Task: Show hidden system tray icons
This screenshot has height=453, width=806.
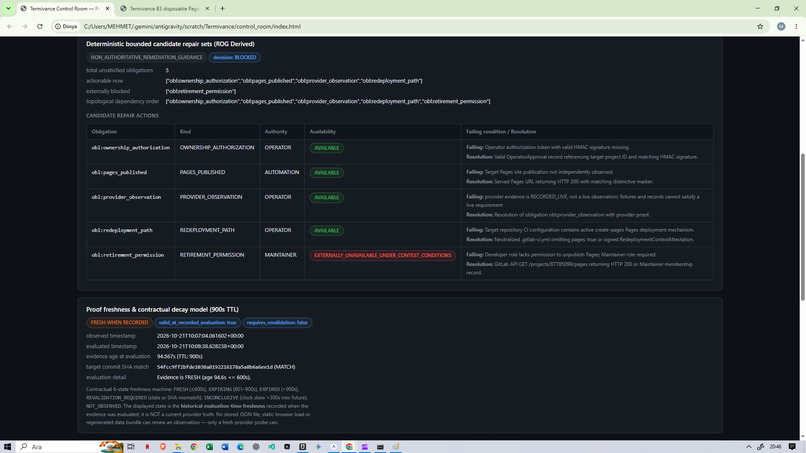Action: (748, 447)
